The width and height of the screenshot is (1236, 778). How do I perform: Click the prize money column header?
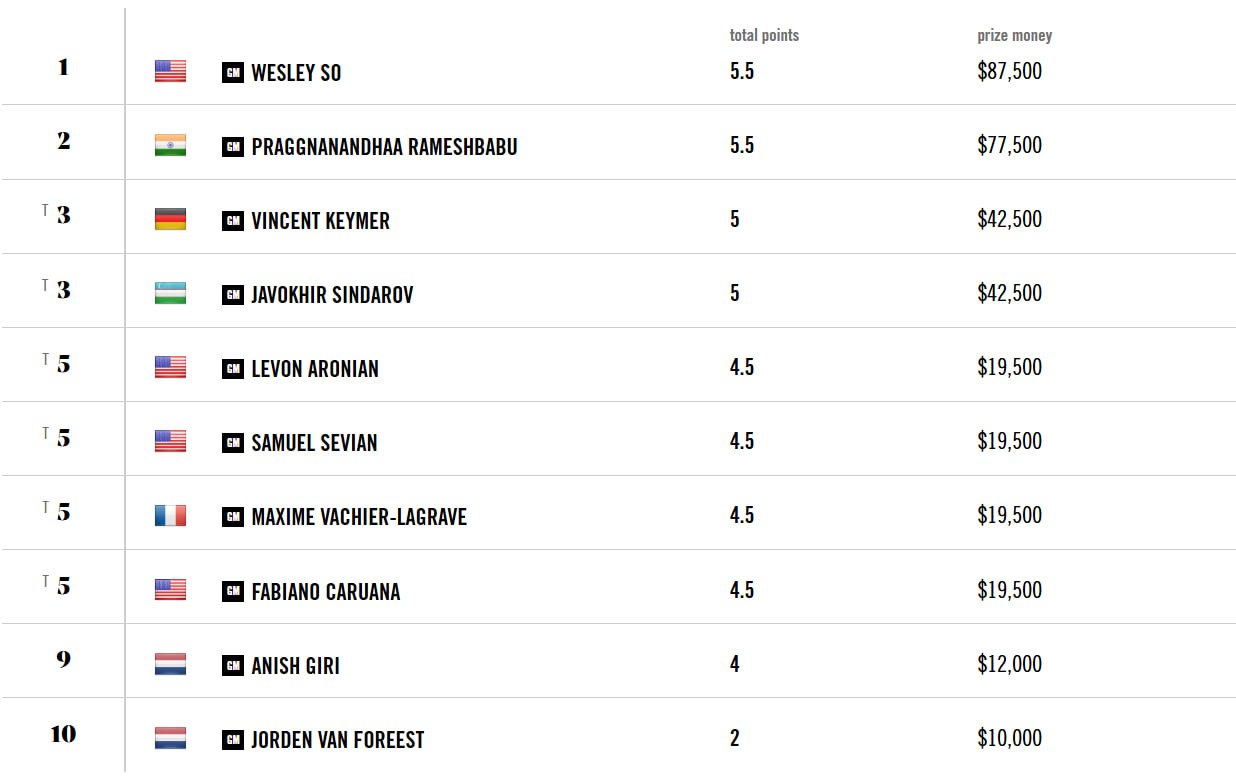1014,36
